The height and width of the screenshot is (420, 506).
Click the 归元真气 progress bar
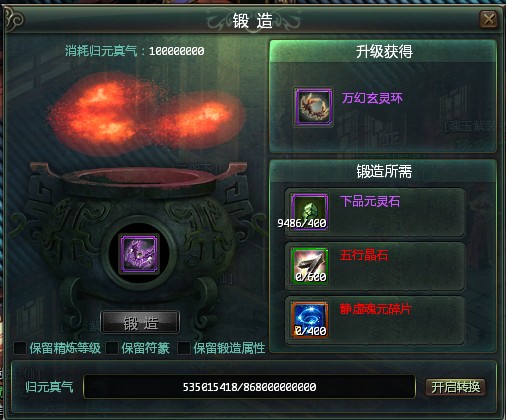pos(249,387)
